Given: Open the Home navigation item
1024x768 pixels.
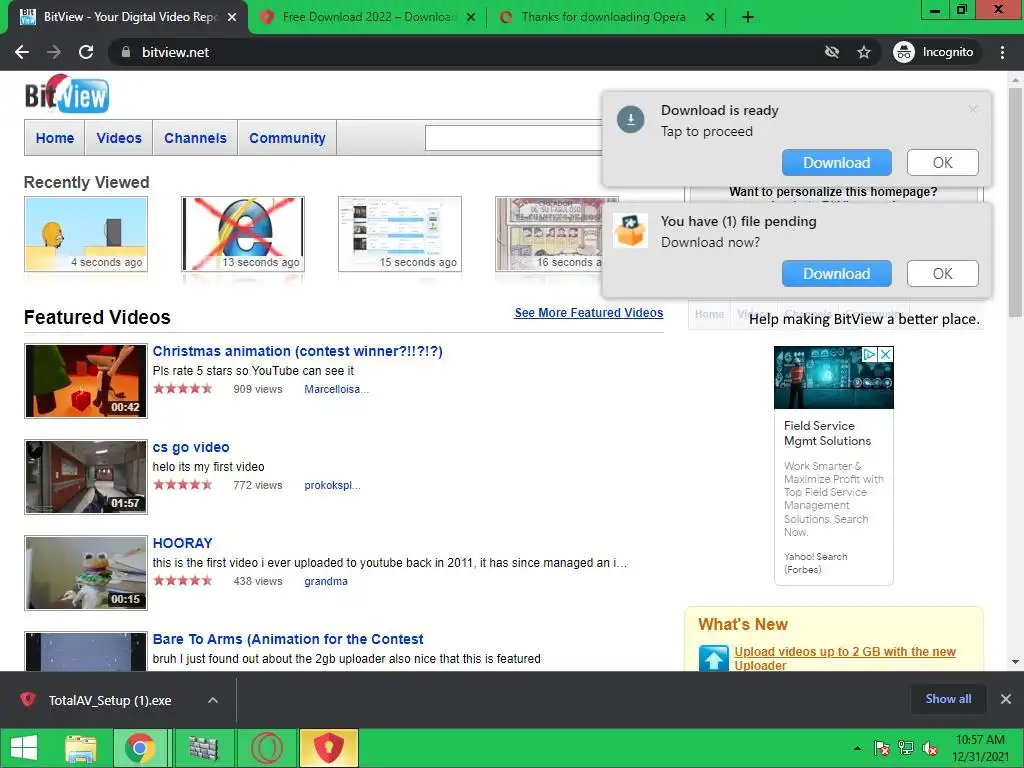Looking at the screenshot, I should tap(55, 138).
